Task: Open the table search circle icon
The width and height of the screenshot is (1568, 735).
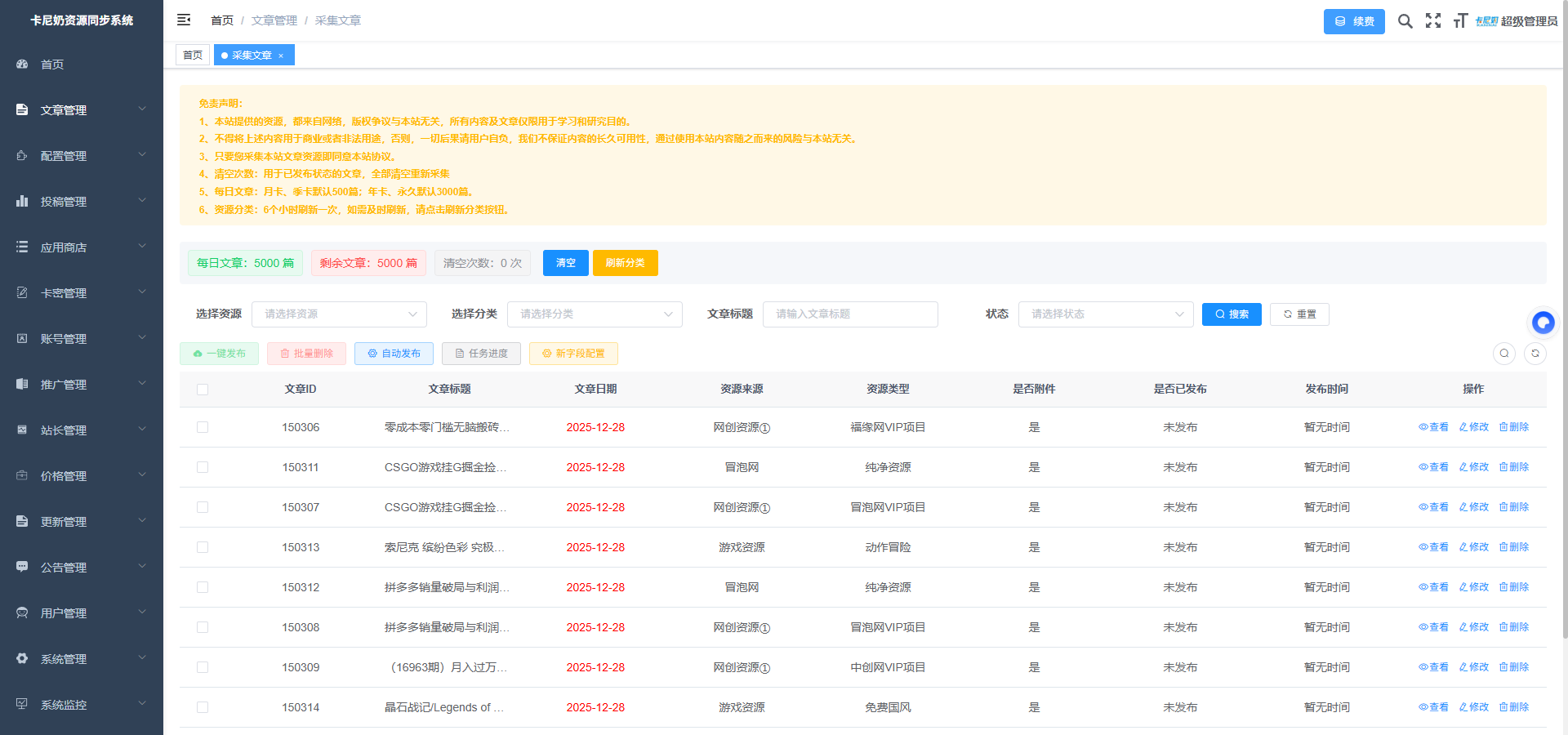Action: click(x=1504, y=354)
